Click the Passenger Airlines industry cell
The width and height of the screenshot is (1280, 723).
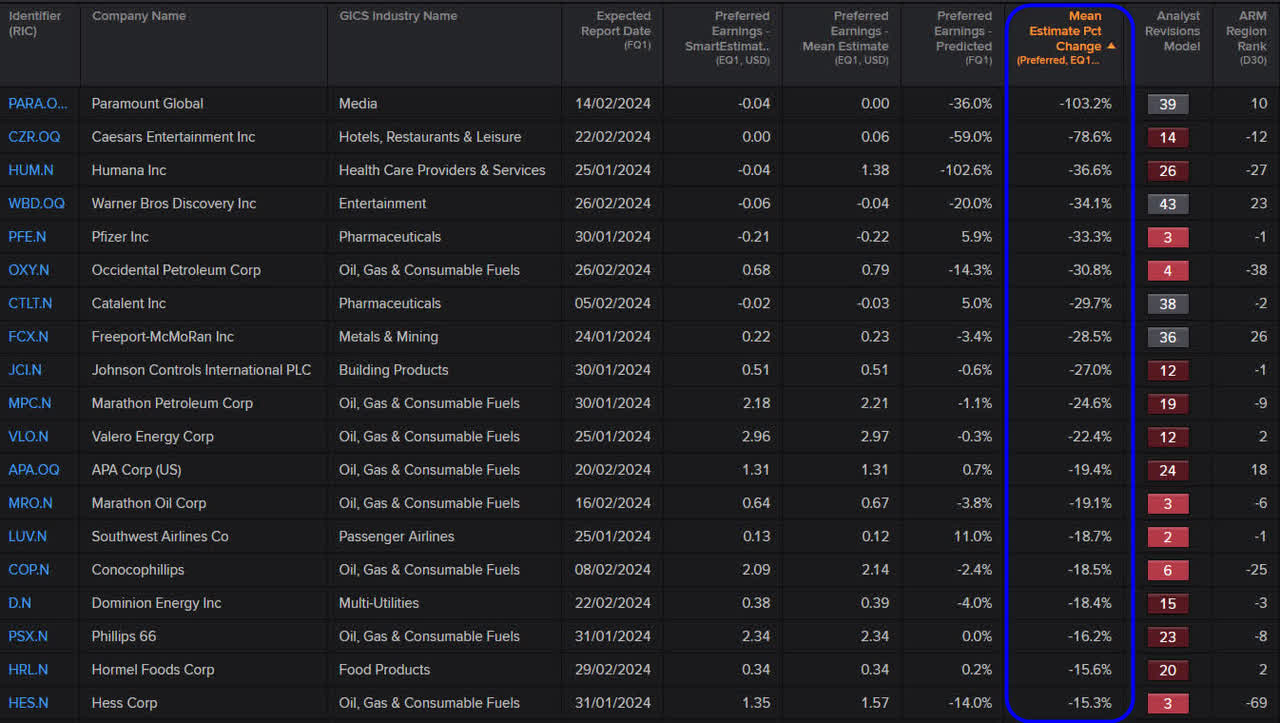396,537
